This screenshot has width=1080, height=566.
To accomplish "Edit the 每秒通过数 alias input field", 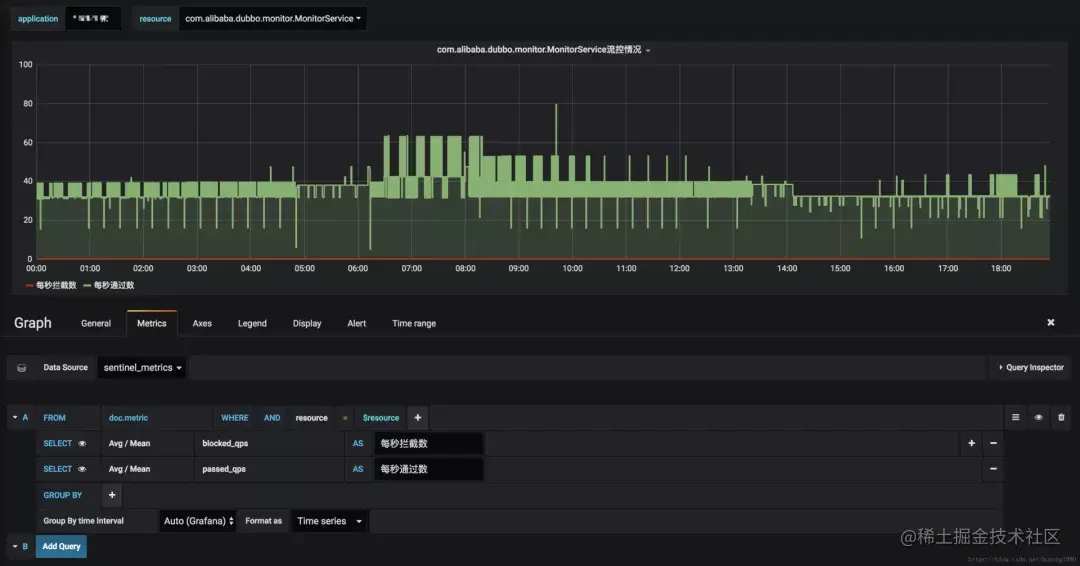I will 428,469.
